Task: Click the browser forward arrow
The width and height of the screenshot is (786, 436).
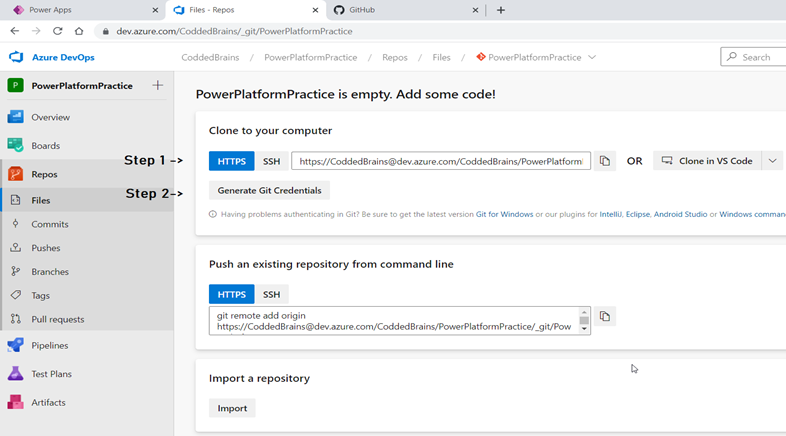Action: click(x=36, y=31)
